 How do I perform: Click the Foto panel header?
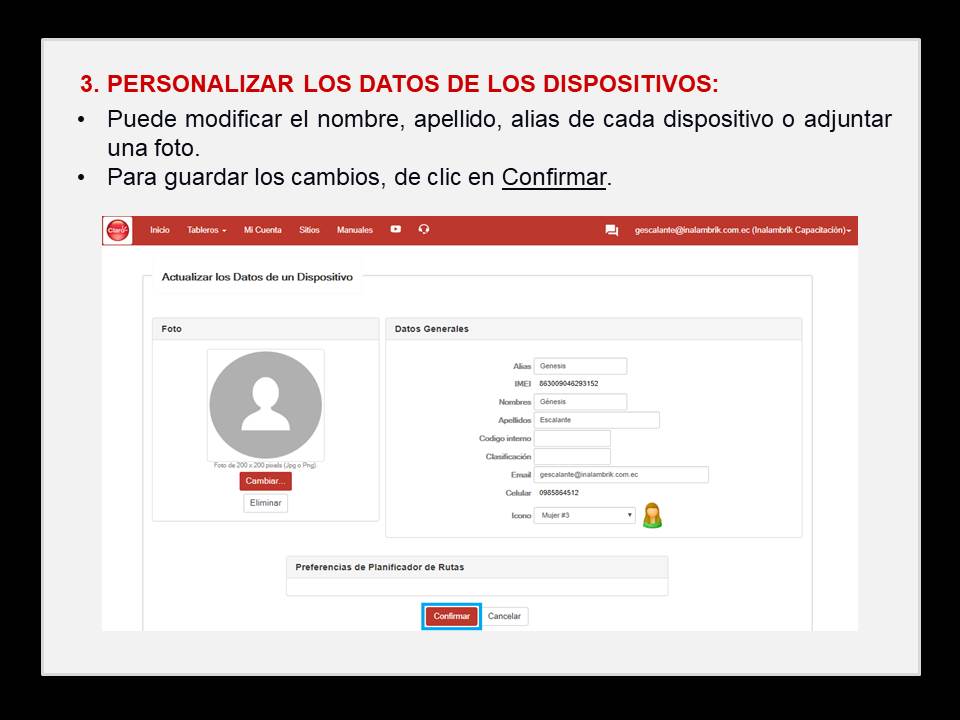click(x=266, y=329)
